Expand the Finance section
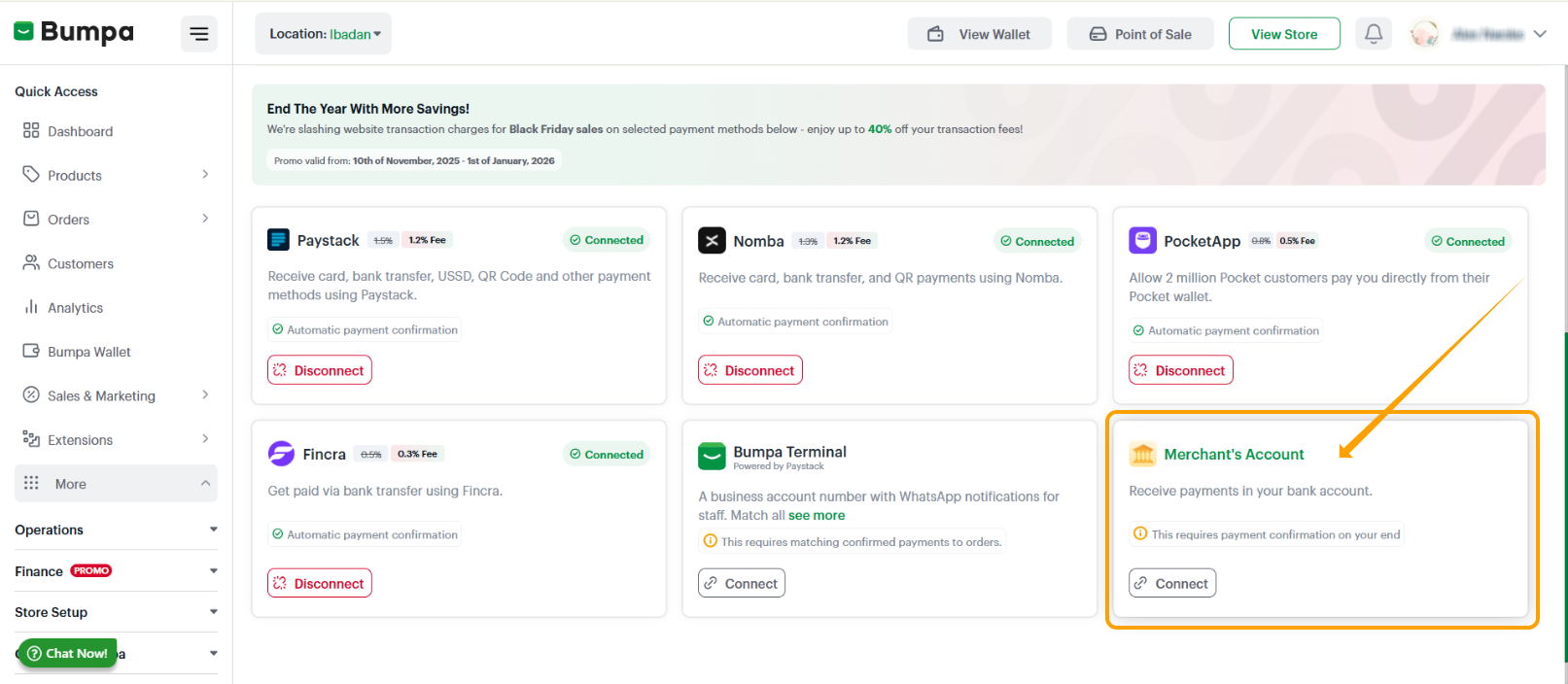 pyautogui.click(x=116, y=571)
